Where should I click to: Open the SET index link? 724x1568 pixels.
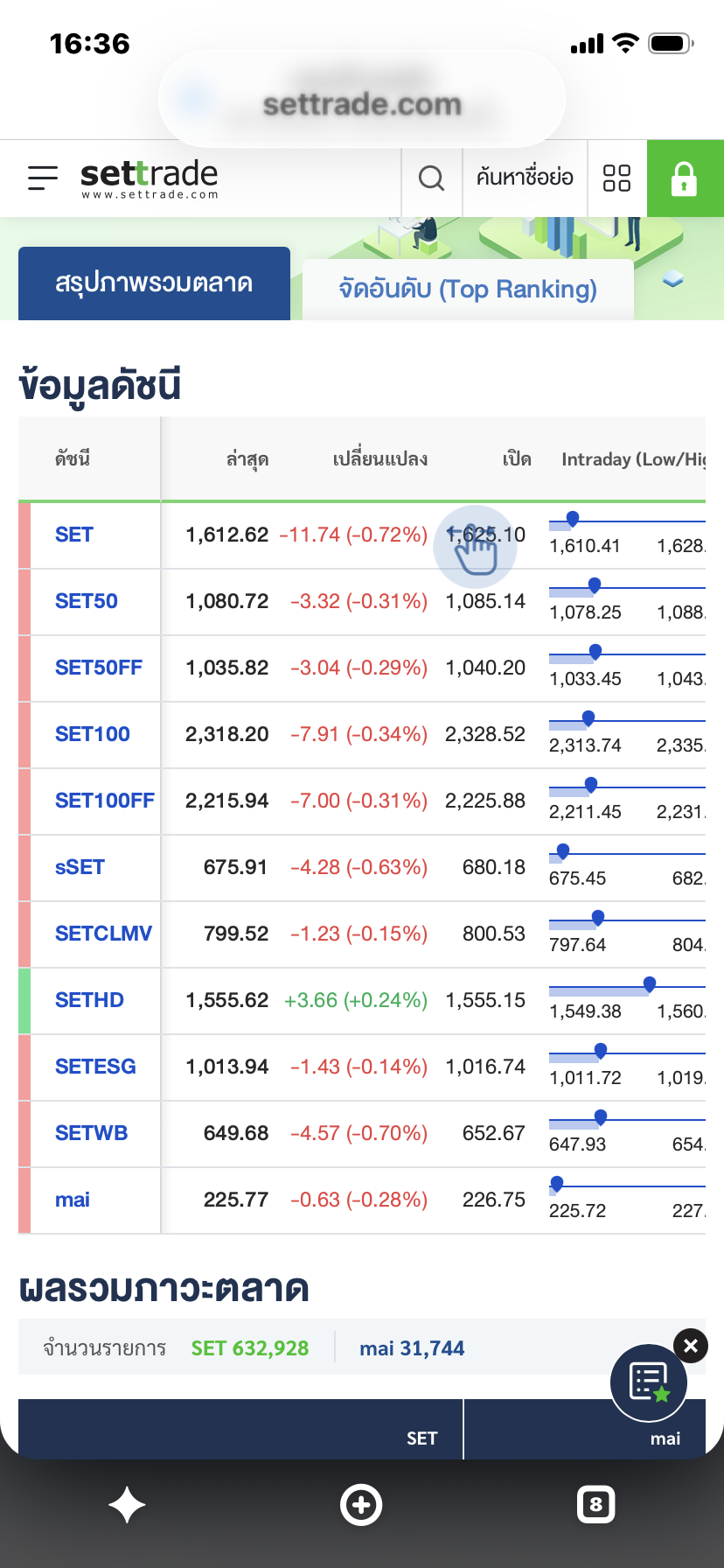click(x=74, y=535)
